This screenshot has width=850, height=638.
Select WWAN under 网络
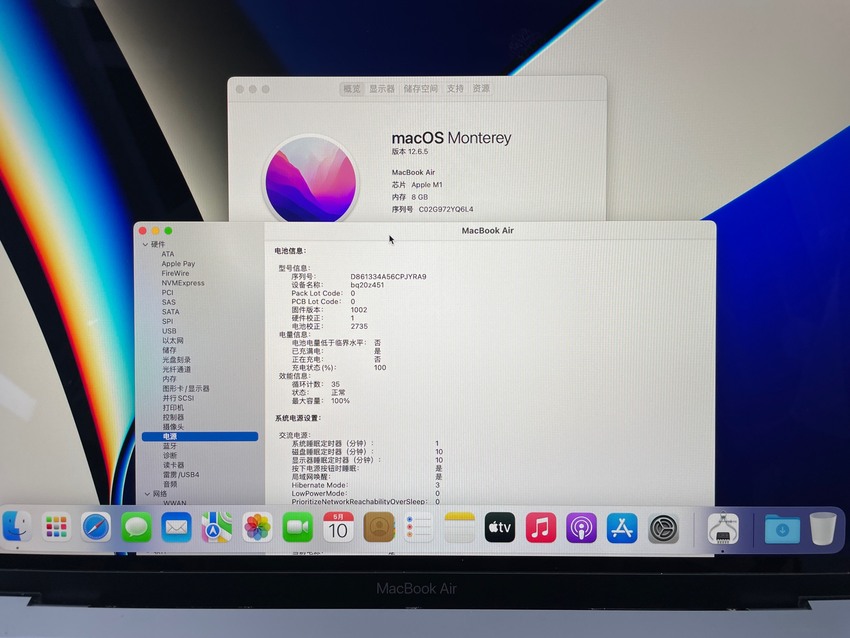pyautogui.click(x=175, y=503)
